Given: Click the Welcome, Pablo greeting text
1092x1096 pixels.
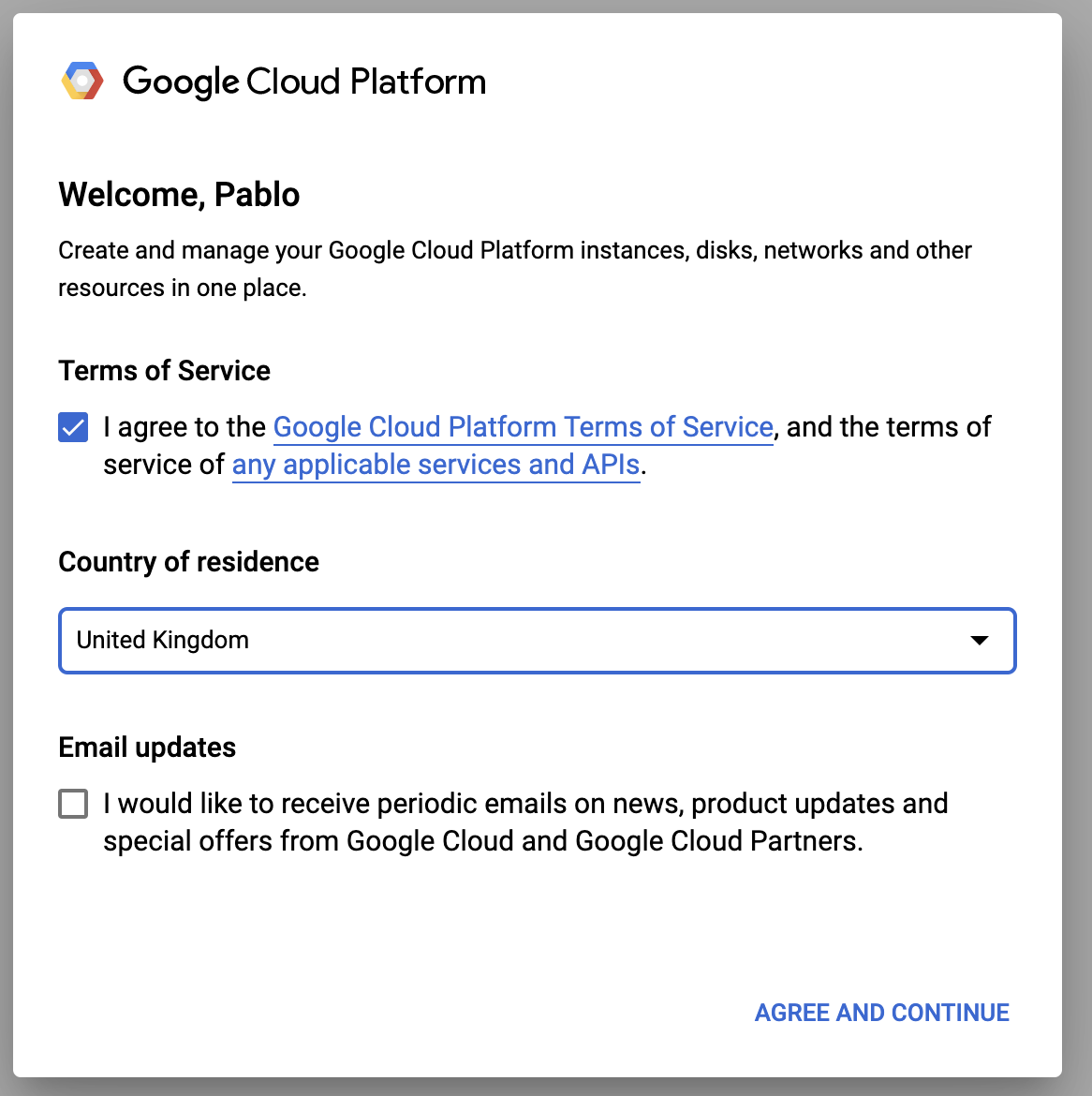Looking at the screenshot, I should [x=179, y=195].
